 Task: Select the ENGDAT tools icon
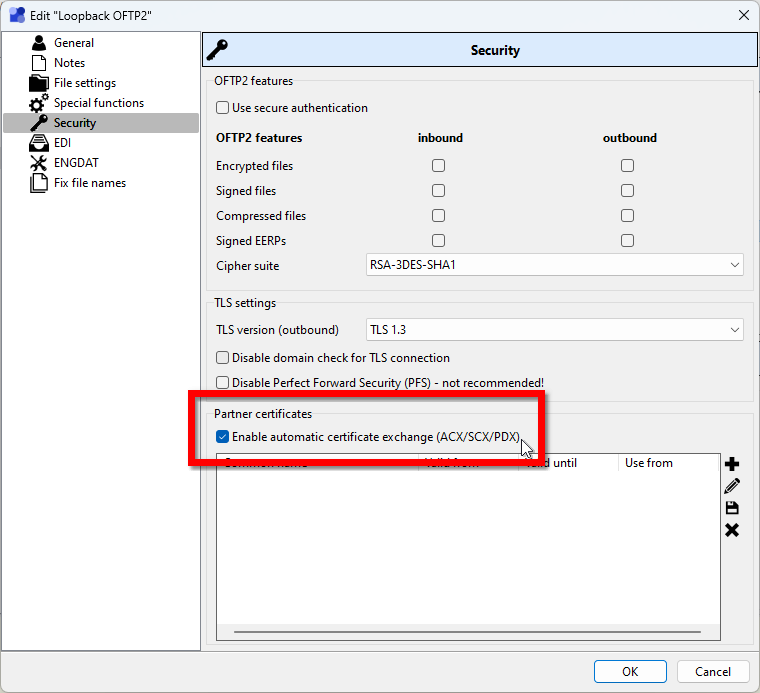pos(39,163)
